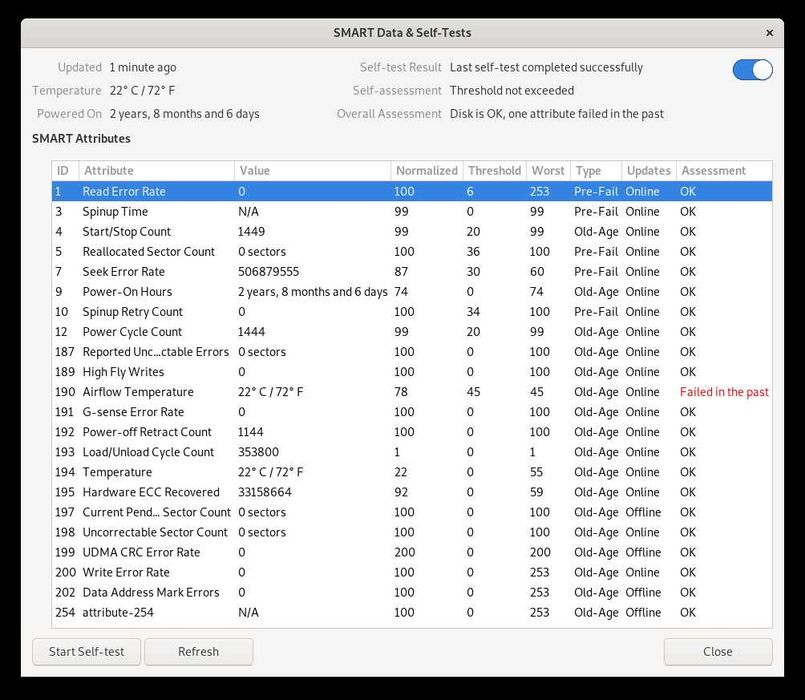Start the disk self-test
The width and height of the screenshot is (805, 700).
86,652
